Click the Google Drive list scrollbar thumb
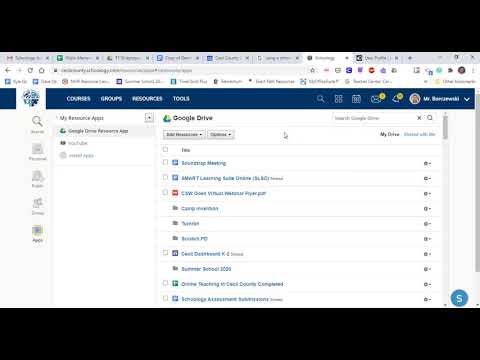 click(x=445, y=126)
